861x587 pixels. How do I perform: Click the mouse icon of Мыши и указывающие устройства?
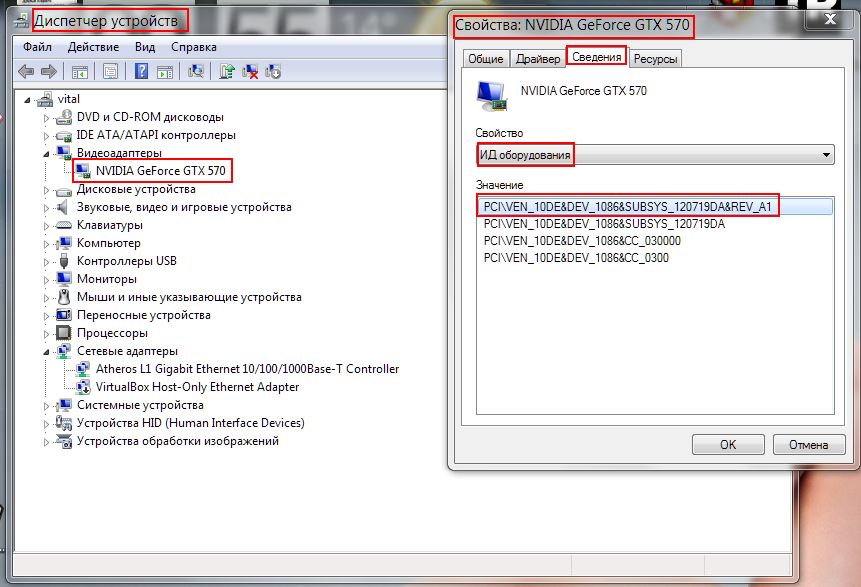point(64,297)
